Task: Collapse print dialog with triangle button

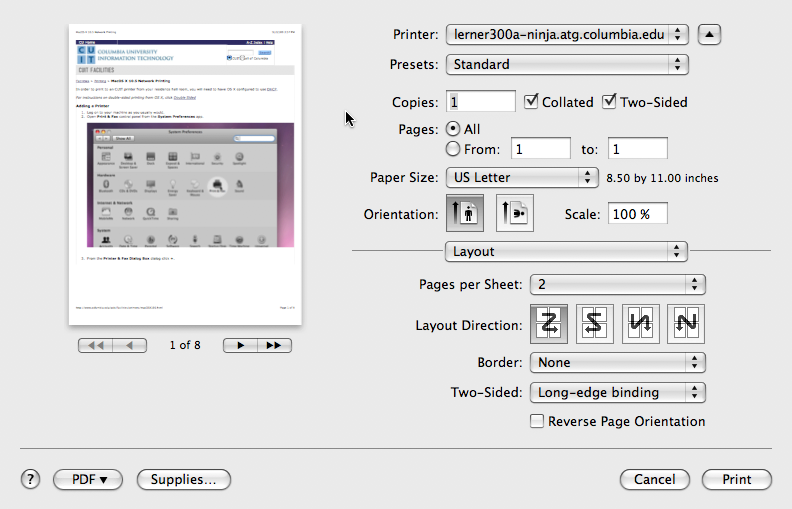Action: [x=709, y=34]
